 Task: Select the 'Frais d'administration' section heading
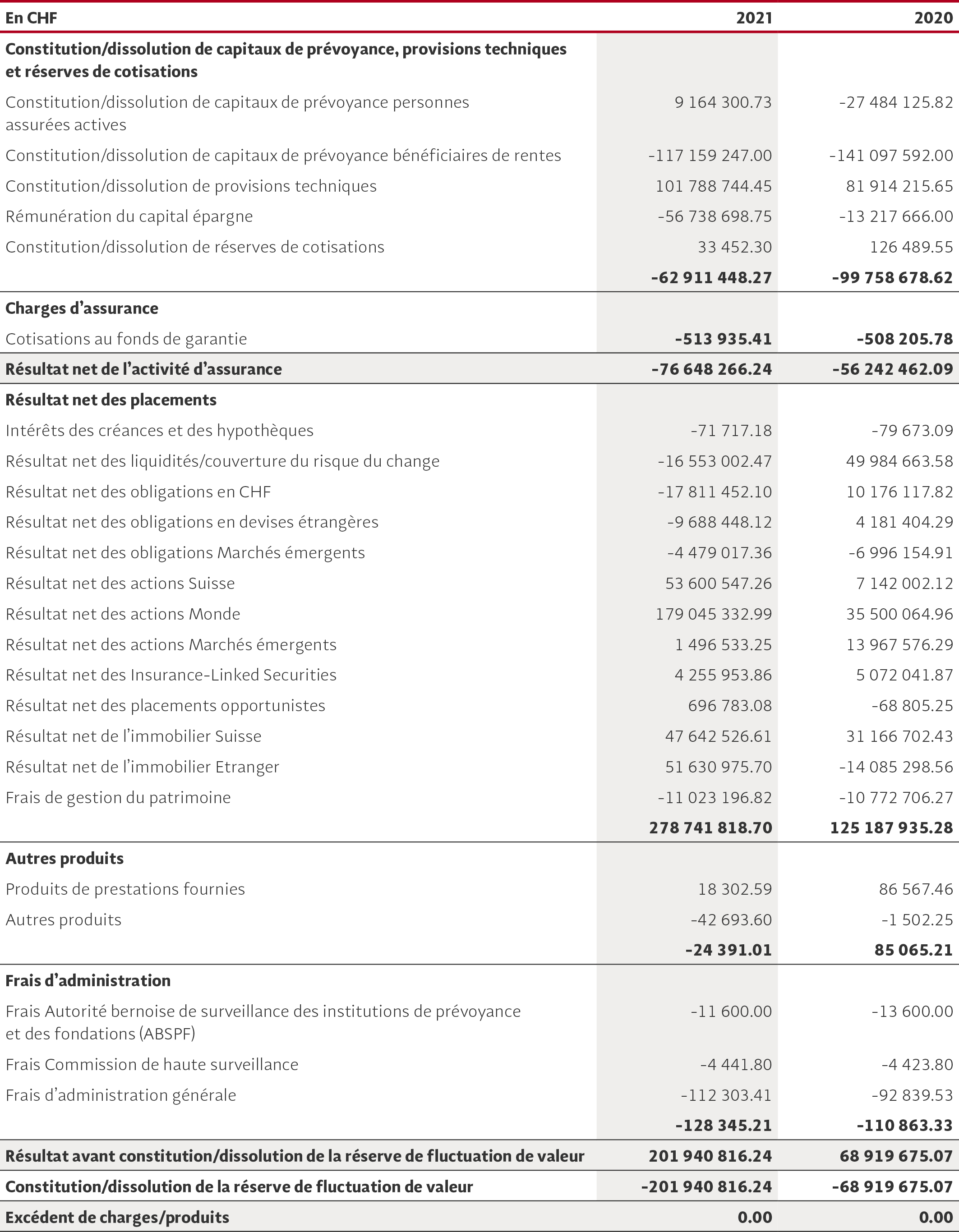(88, 980)
